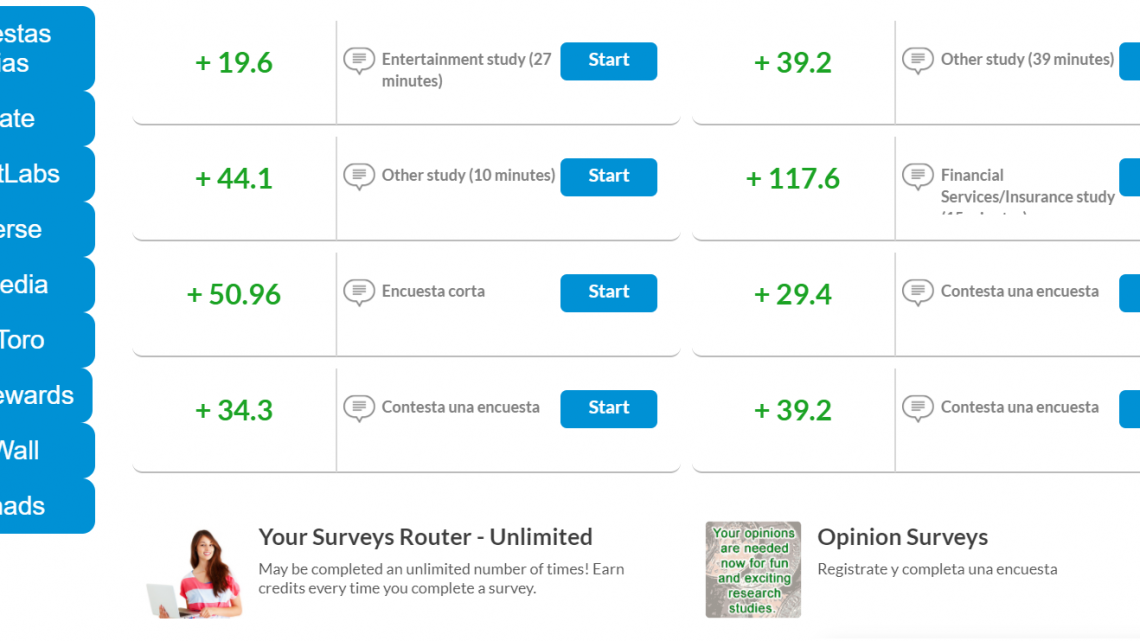Start the Encuesta corta survey

pyautogui.click(x=609, y=293)
